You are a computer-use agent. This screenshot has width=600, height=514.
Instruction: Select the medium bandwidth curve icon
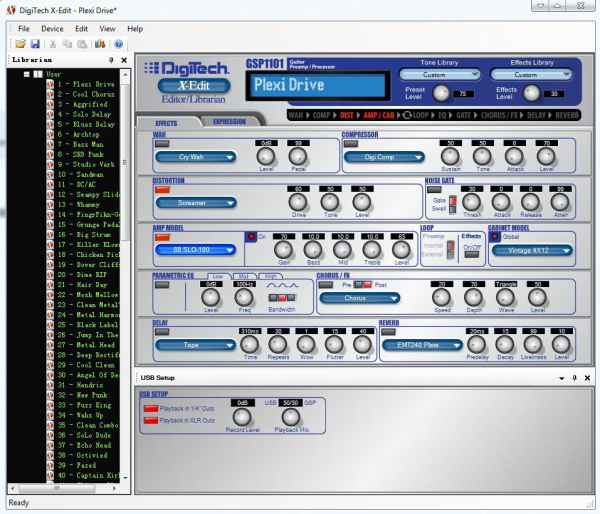coord(282,286)
